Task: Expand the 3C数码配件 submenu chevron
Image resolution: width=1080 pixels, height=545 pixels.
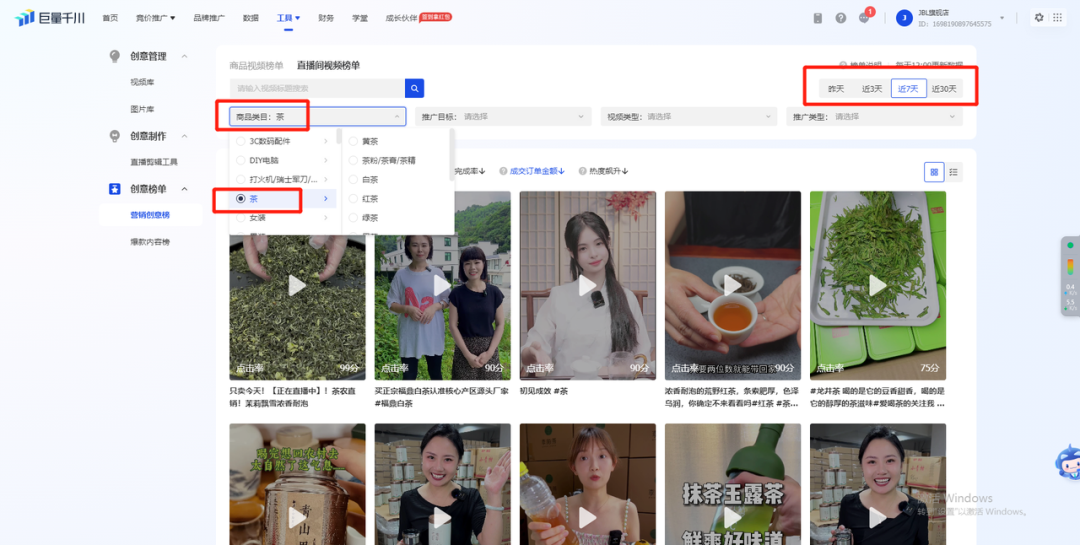Action: click(326, 141)
